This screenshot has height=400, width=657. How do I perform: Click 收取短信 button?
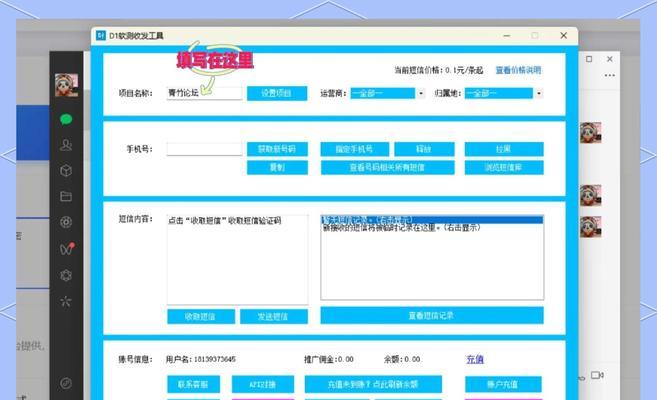point(201,317)
